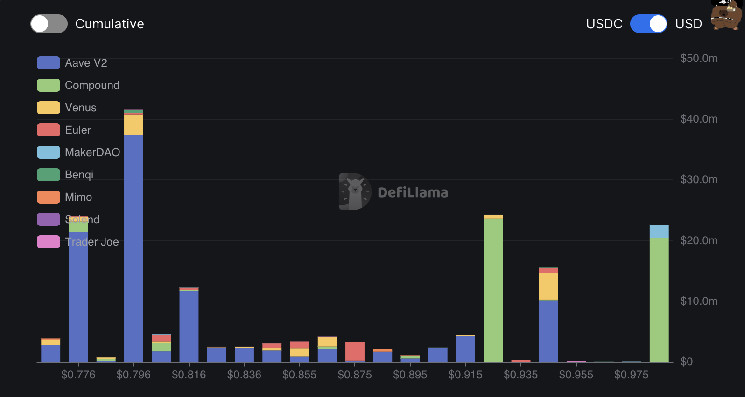Click the Euler bar at $0.875
The width and height of the screenshot is (745, 397).
tap(355, 351)
